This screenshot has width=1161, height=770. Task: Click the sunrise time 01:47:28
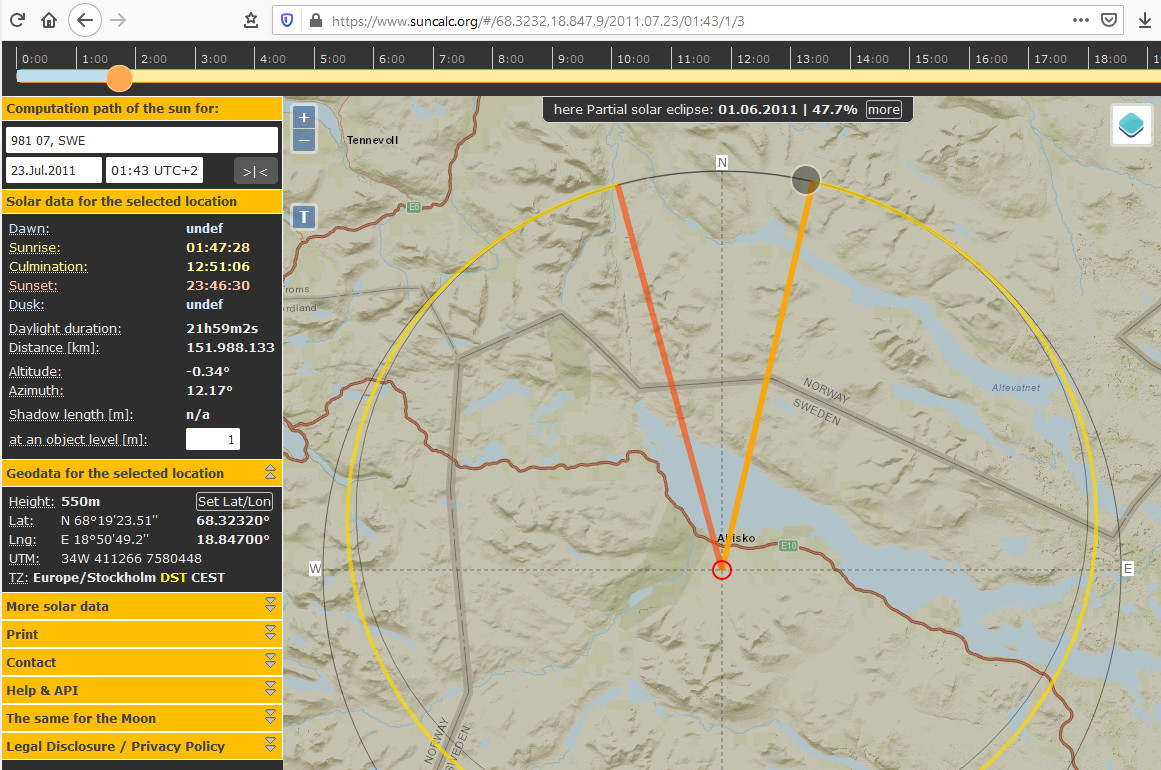click(218, 247)
